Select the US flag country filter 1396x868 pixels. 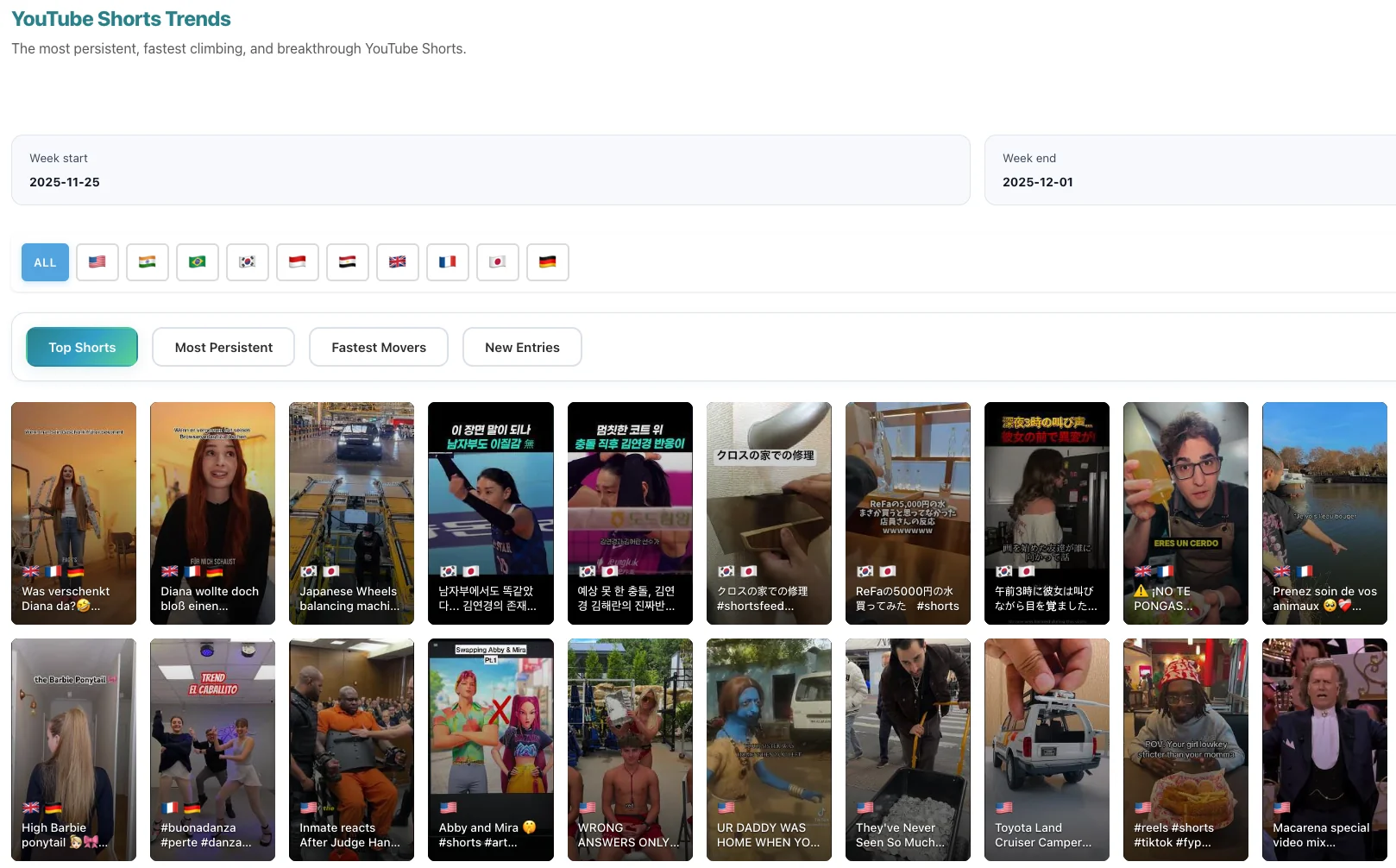(x=97, y=261)
